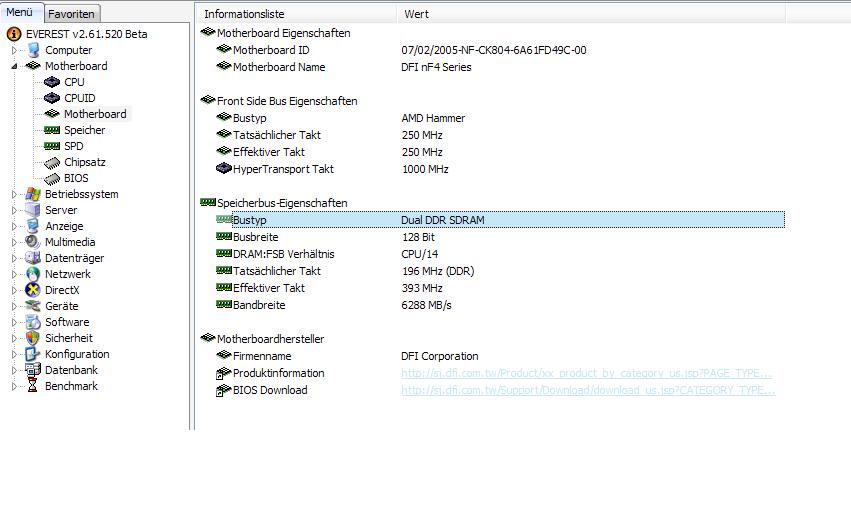Click the Konfiguration icon
Viewport: 851px width, 512px height.
pyautogui.click(x=33, y=354)
